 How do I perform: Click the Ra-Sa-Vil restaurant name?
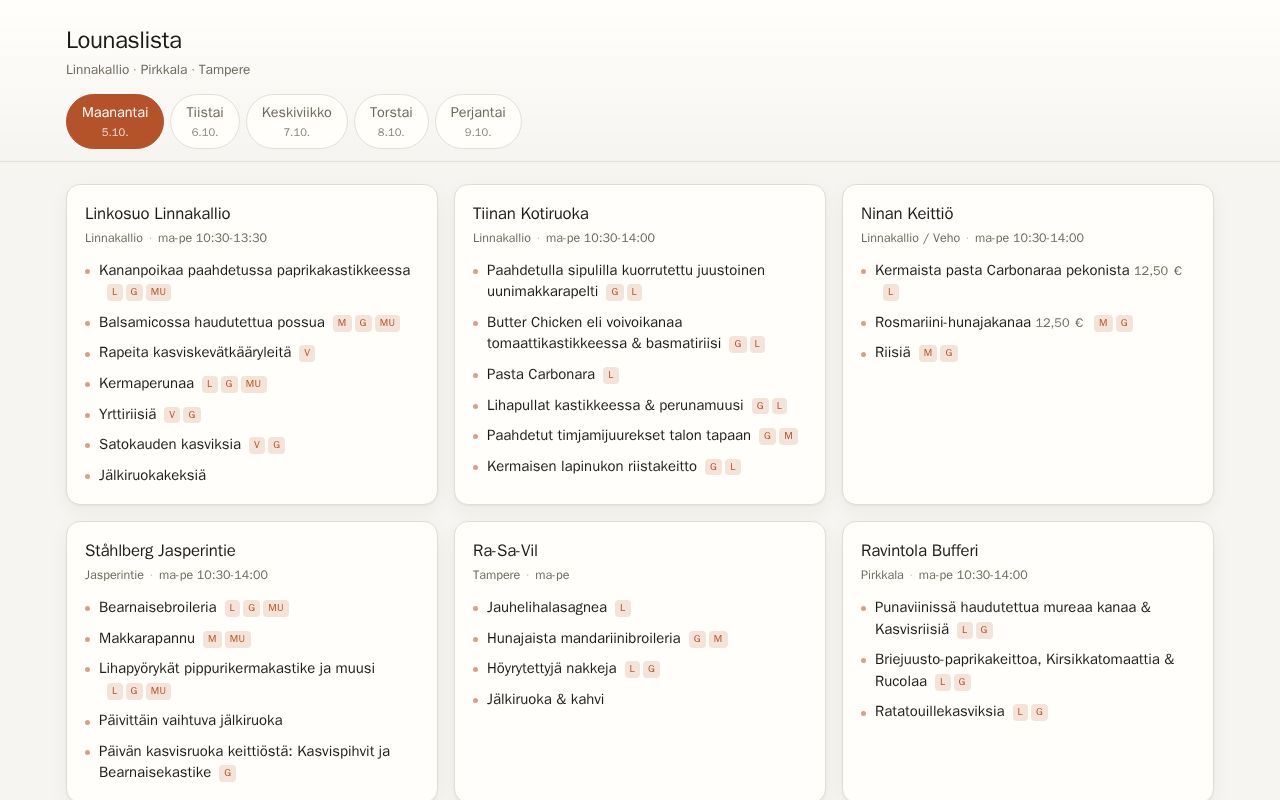505,550
